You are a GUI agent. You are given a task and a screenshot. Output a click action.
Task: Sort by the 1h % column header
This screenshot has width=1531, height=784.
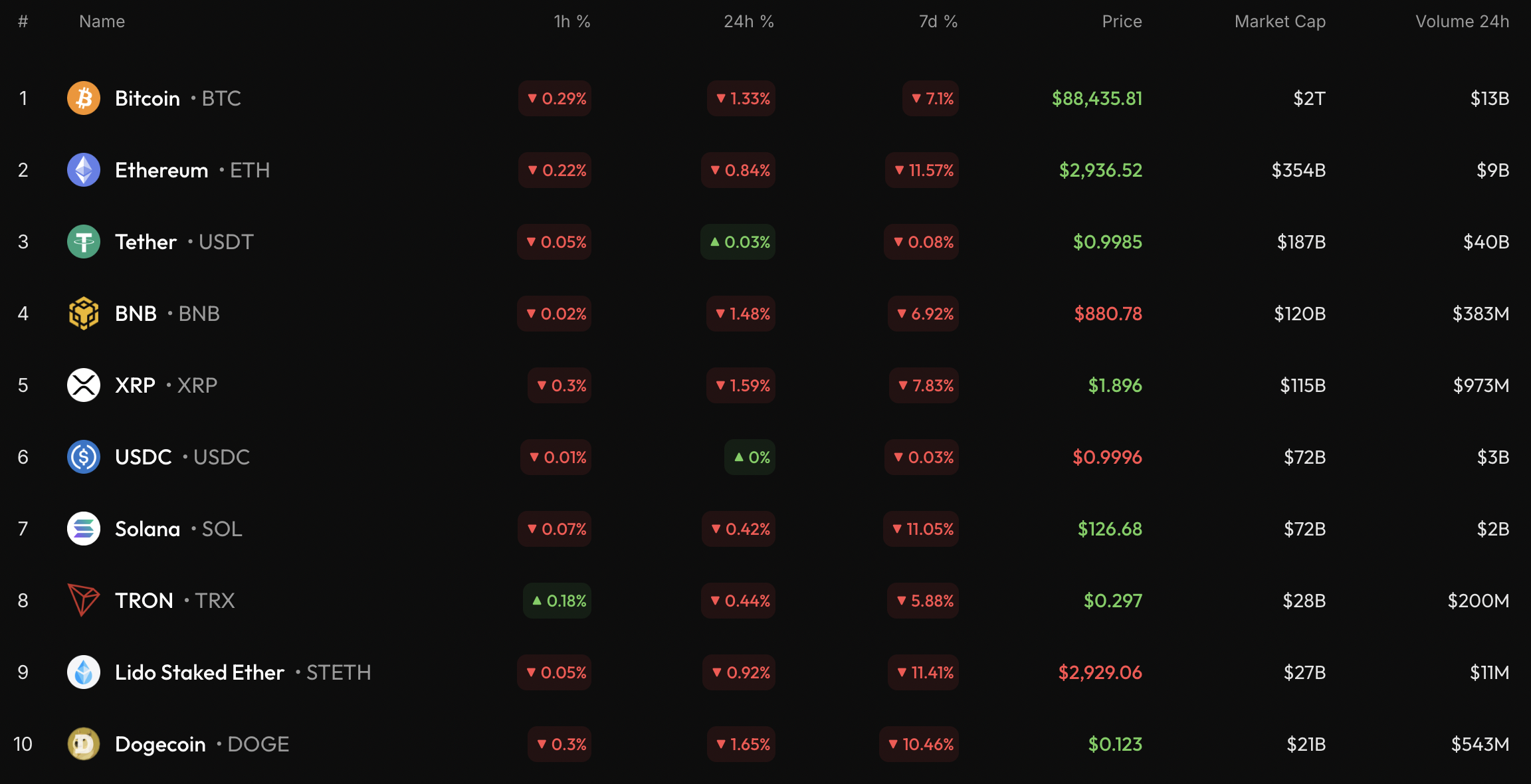pyautogui.click(x=571, y=22)
